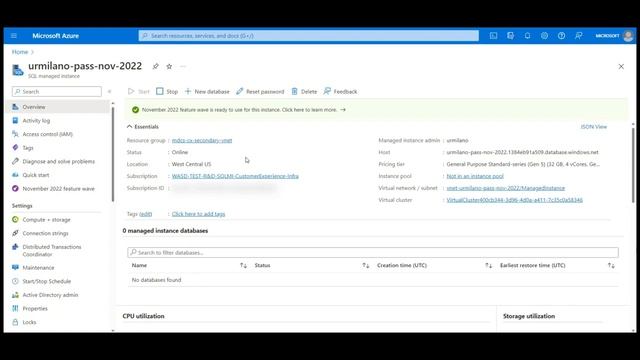
Task: Focus the global Azure search box
Action: tap(309, 36)
